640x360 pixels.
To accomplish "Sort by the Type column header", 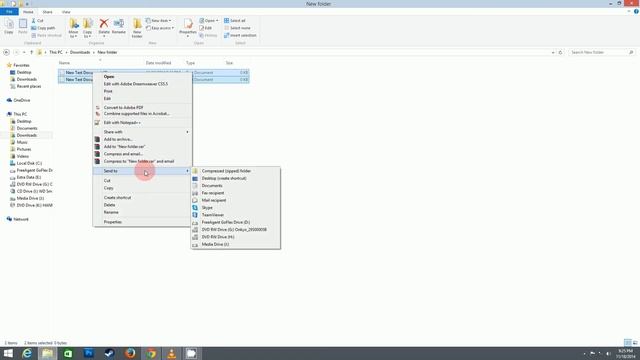I will 190,63.
